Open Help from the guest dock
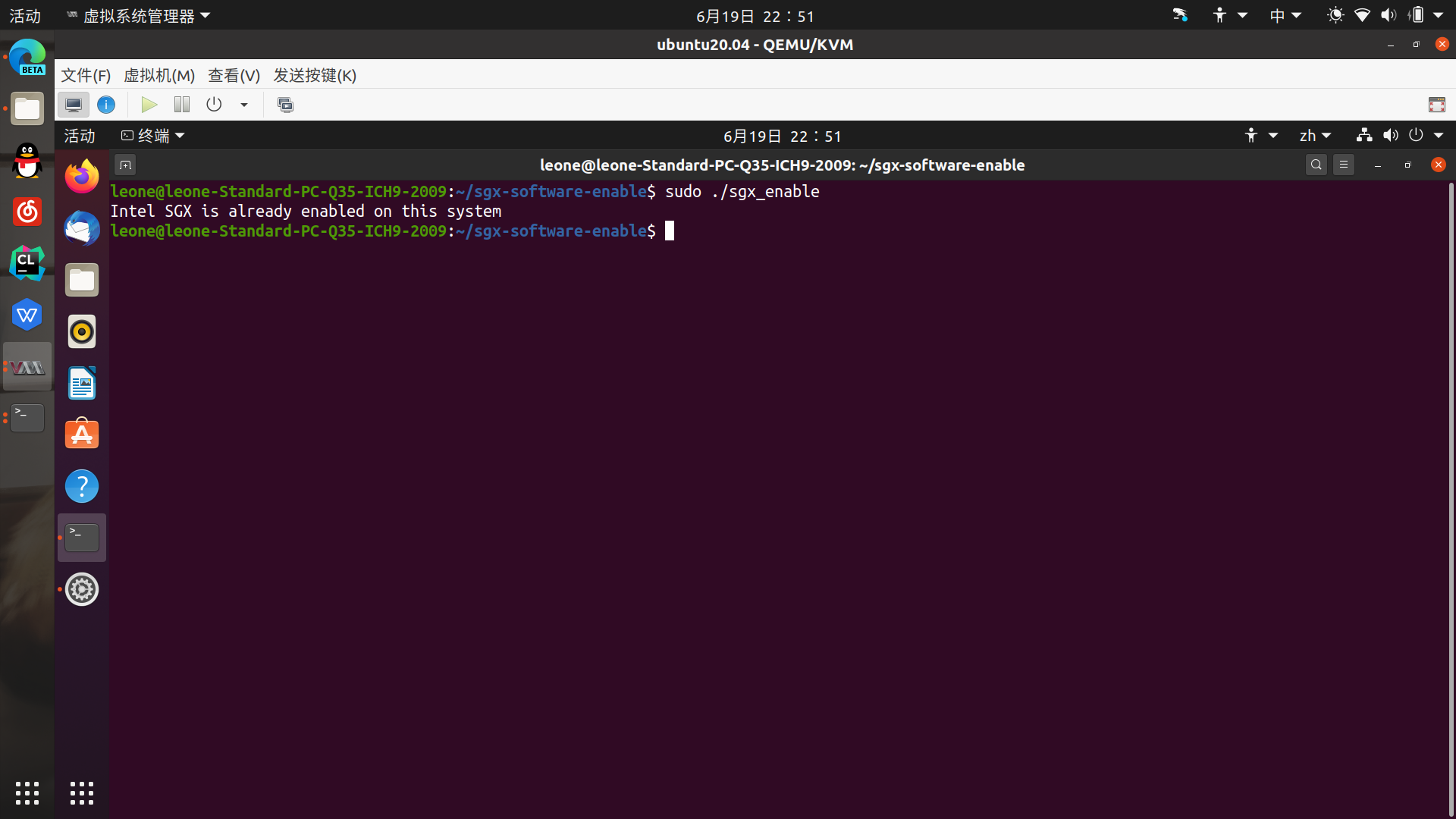Image resolution: width=1456 pixels, height=819 pixels. [82, 486]
